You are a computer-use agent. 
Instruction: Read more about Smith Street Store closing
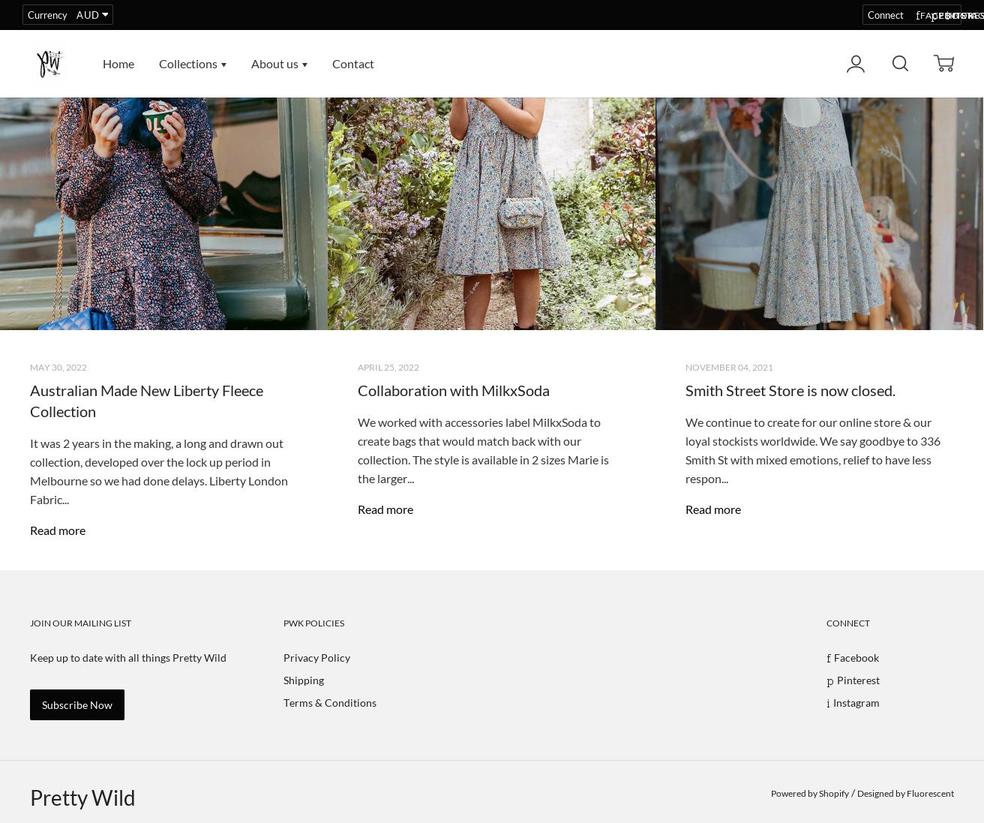(713, 510)
